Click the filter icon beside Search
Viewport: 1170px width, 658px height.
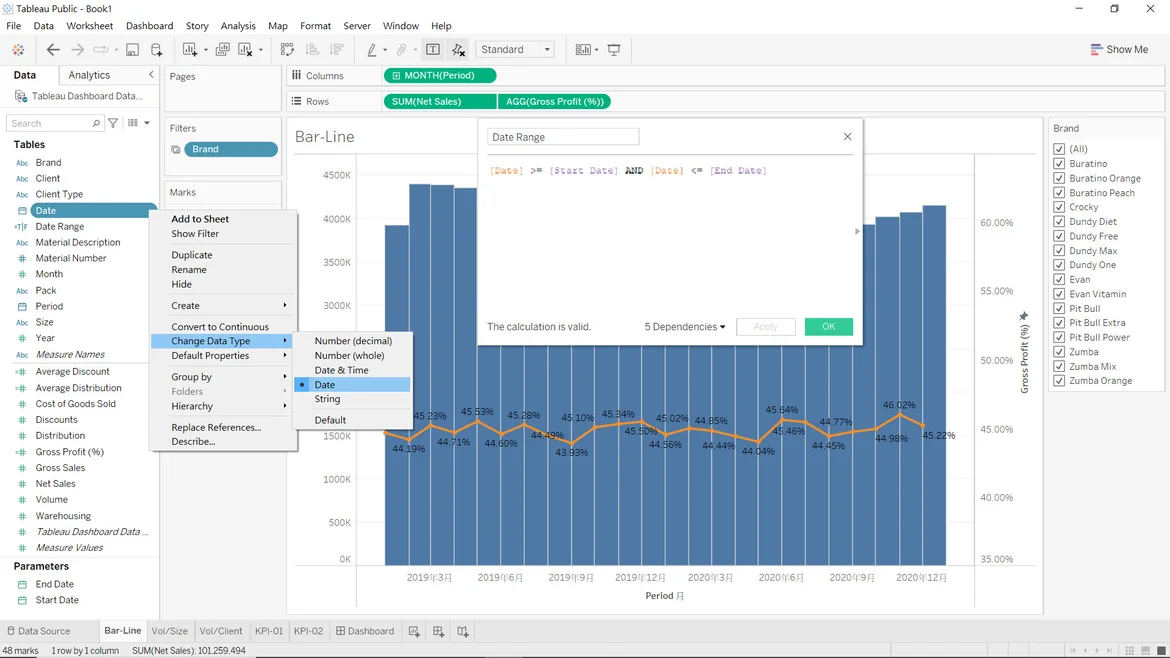pos(113,123)
